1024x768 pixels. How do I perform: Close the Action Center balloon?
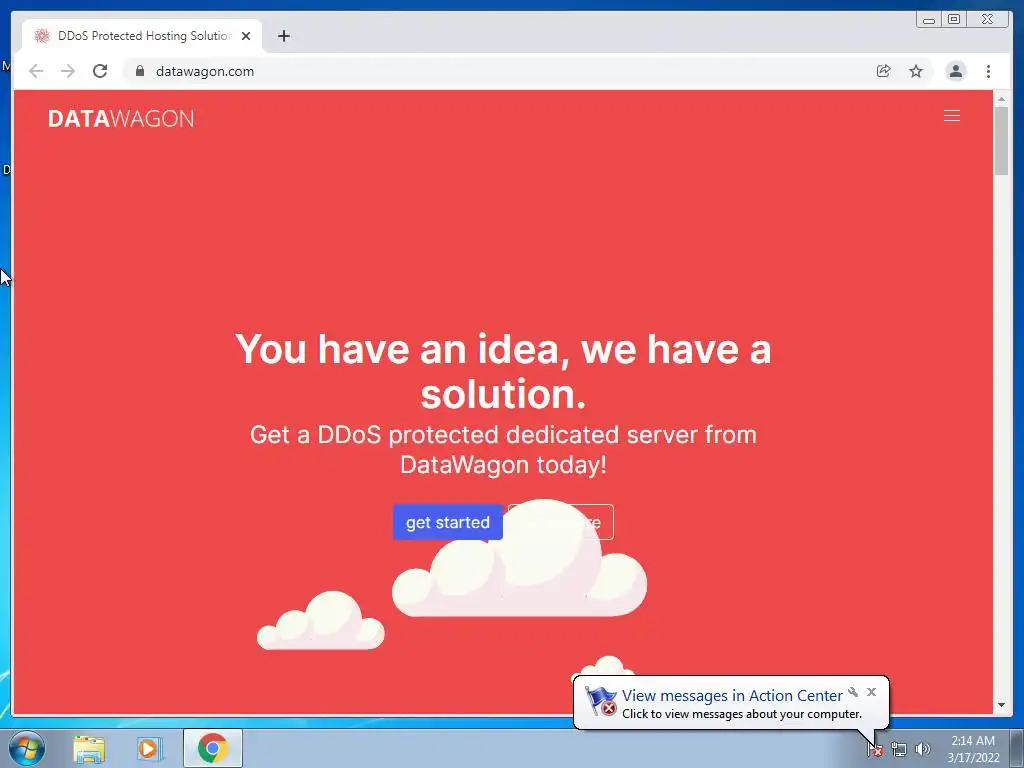[871, 692]
